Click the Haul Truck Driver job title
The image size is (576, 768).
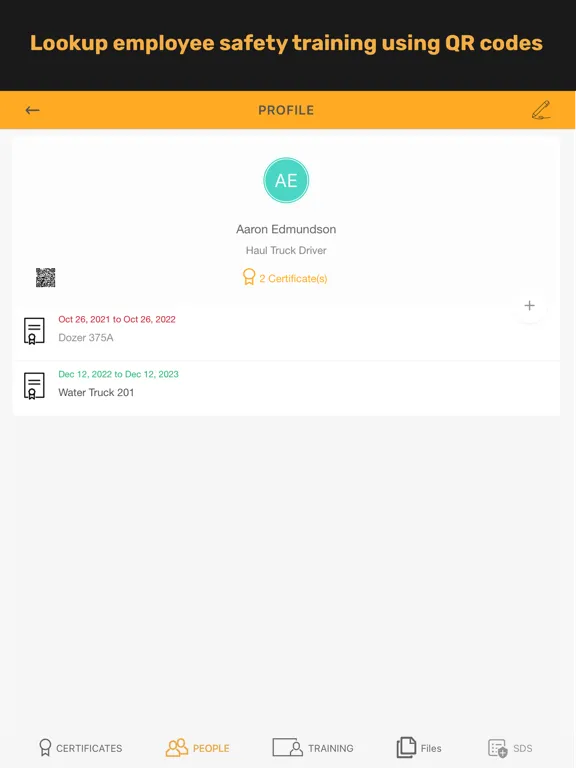[x=286, y=250]
